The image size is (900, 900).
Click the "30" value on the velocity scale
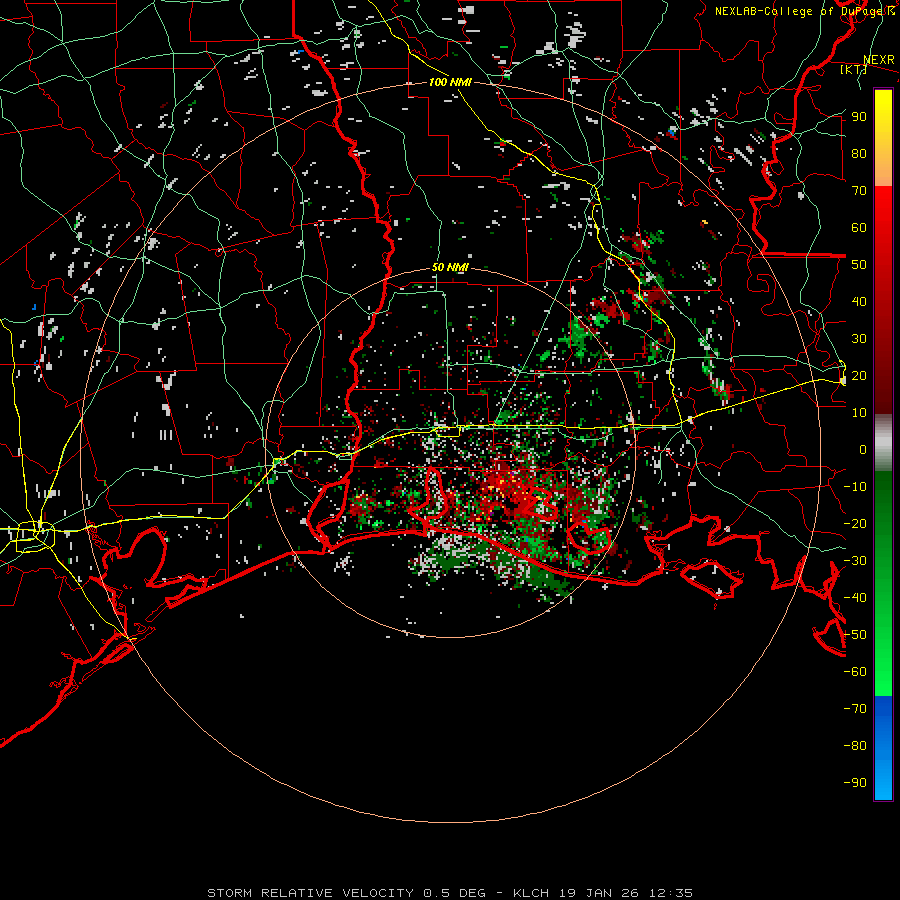point(859,339)
